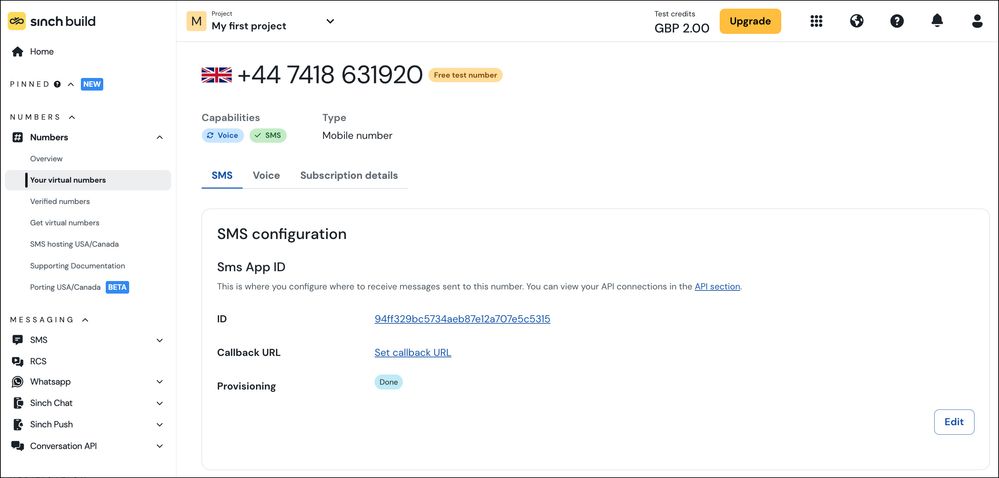This screenshot has height=478, width=999.
Task: Click the NEW badge beside Pinned
Action: (92, 84)
